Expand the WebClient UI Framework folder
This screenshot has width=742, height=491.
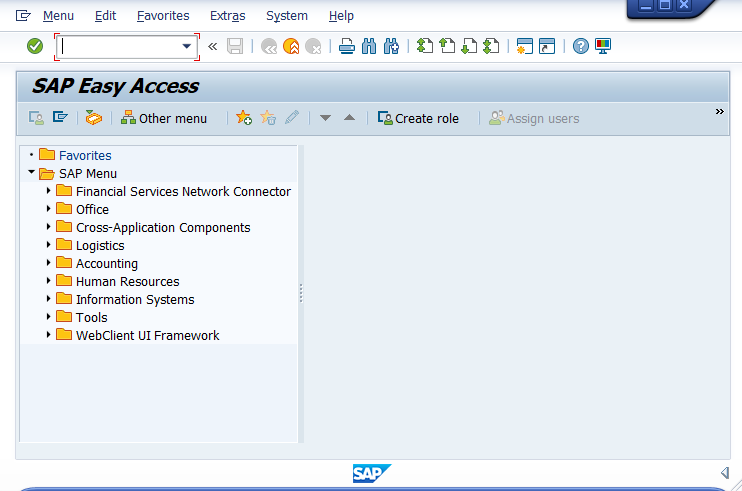pos(48,334)
